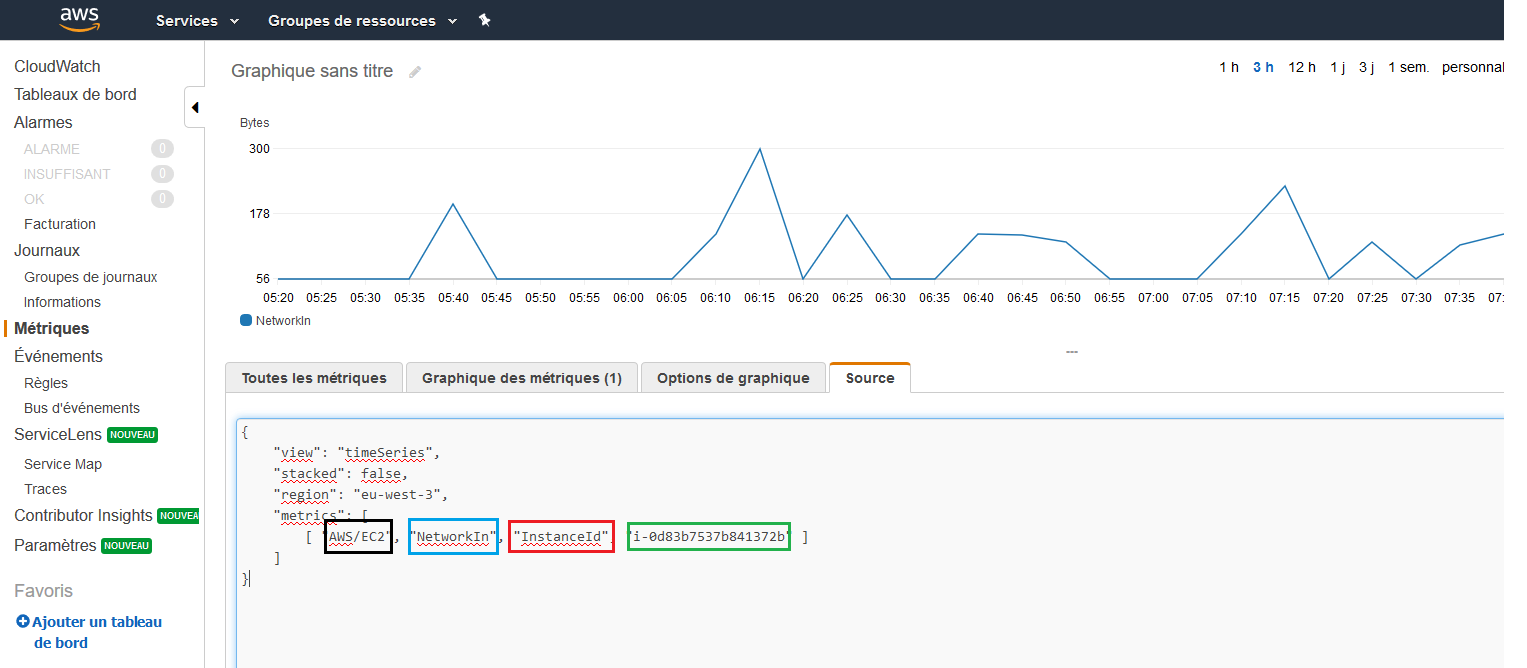Open Traces under ServiceLens

45,489
